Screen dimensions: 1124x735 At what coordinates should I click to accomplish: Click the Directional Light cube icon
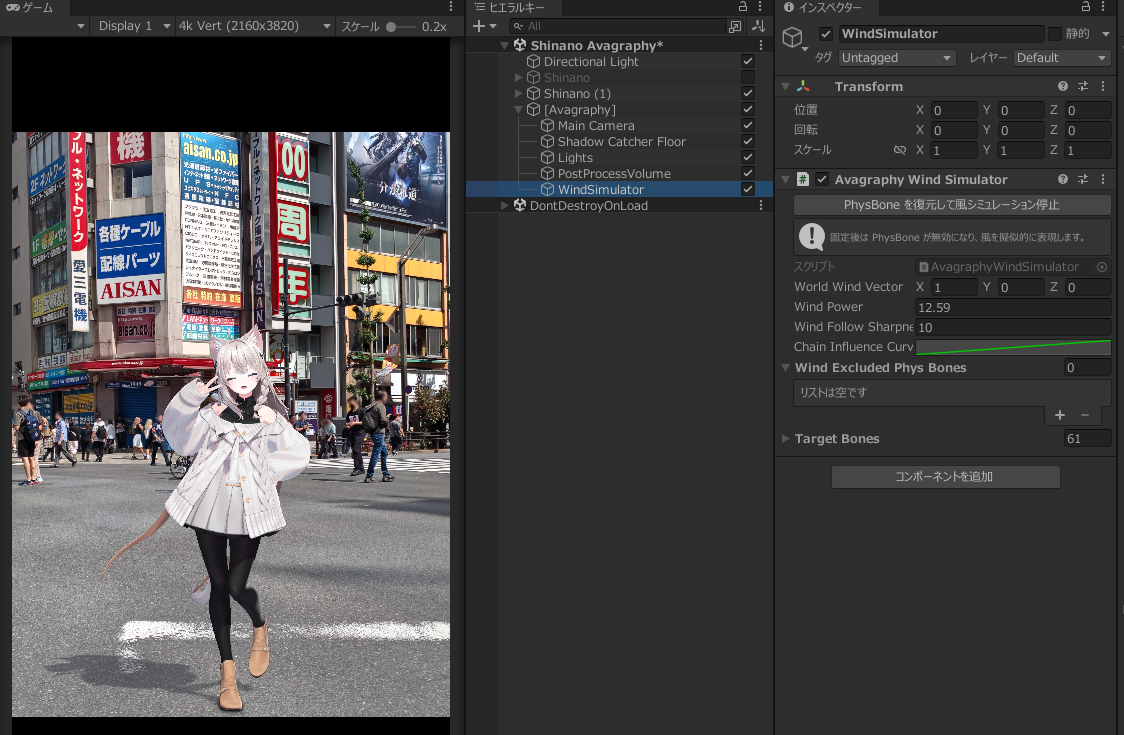(533, 62)
